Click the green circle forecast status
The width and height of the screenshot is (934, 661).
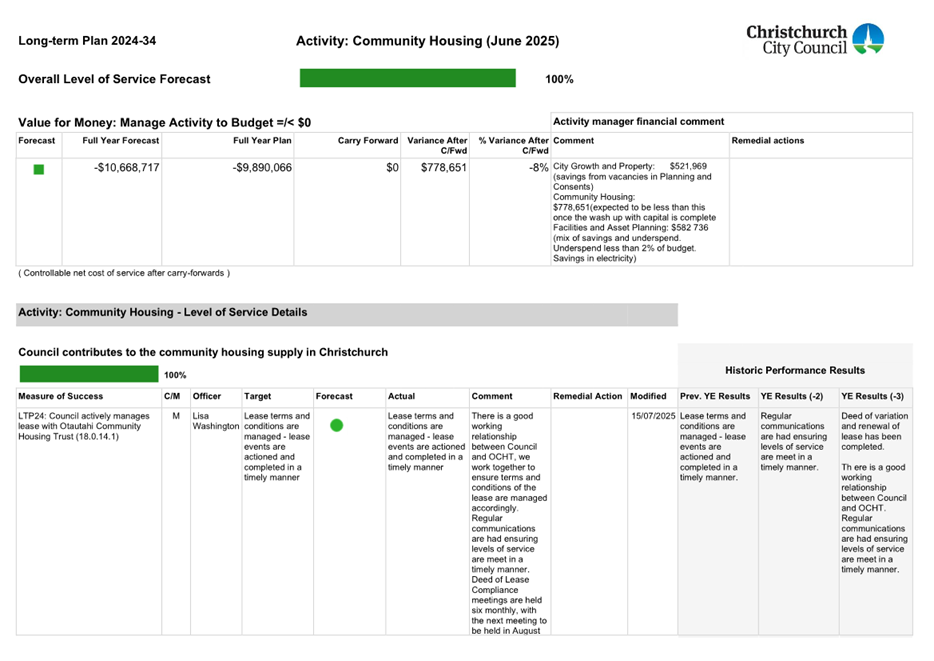coord(336,425)
